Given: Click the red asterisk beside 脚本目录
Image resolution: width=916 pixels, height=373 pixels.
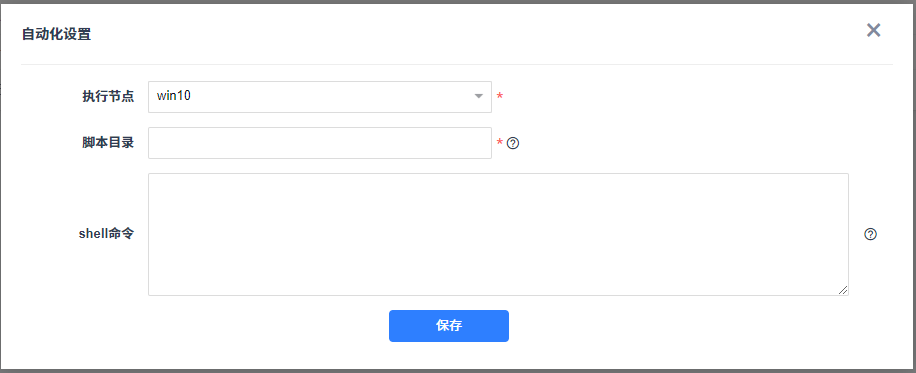Looking at the screenshot, I should pyautogui.click(x=499, y=143).
